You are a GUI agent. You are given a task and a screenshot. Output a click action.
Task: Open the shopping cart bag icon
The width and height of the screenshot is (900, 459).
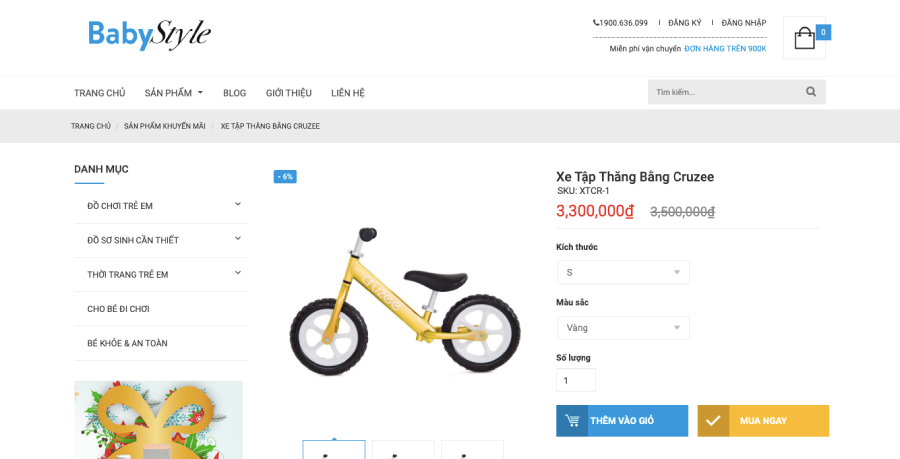804,38
